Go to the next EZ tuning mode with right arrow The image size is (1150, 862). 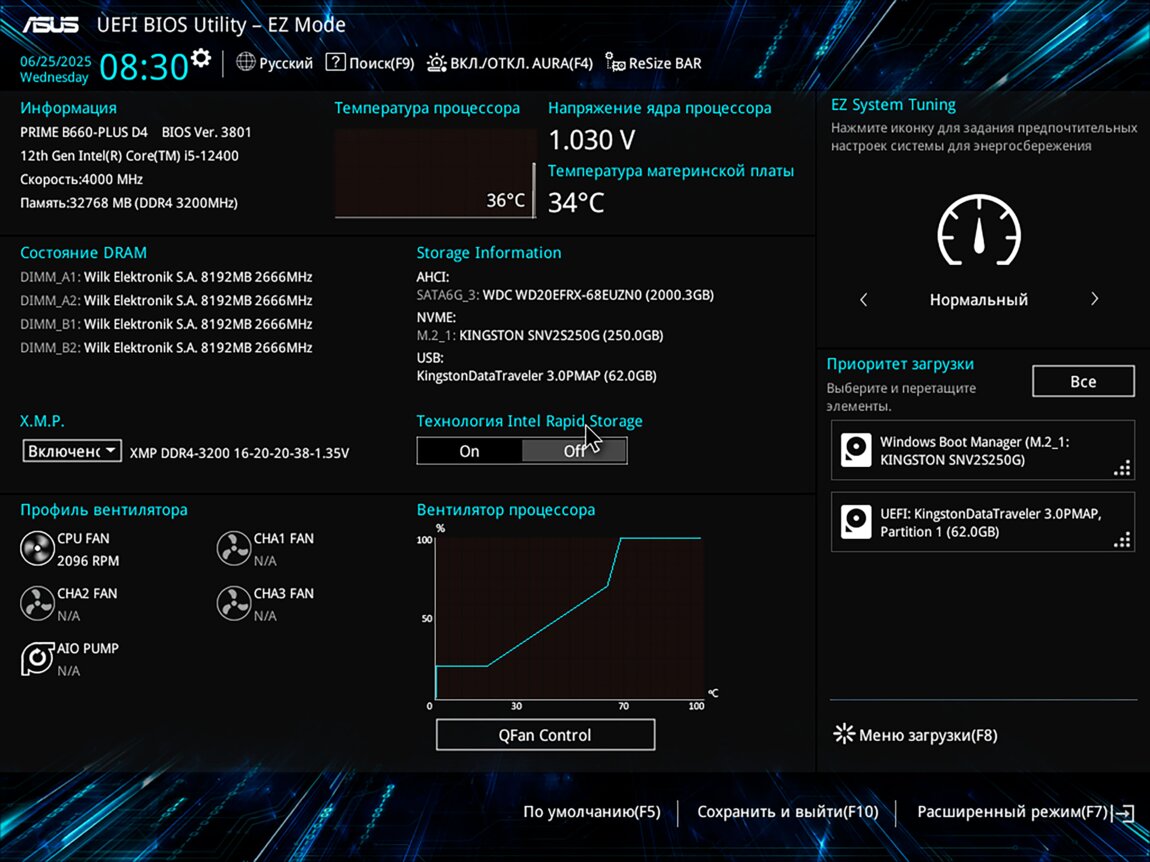1094,299
